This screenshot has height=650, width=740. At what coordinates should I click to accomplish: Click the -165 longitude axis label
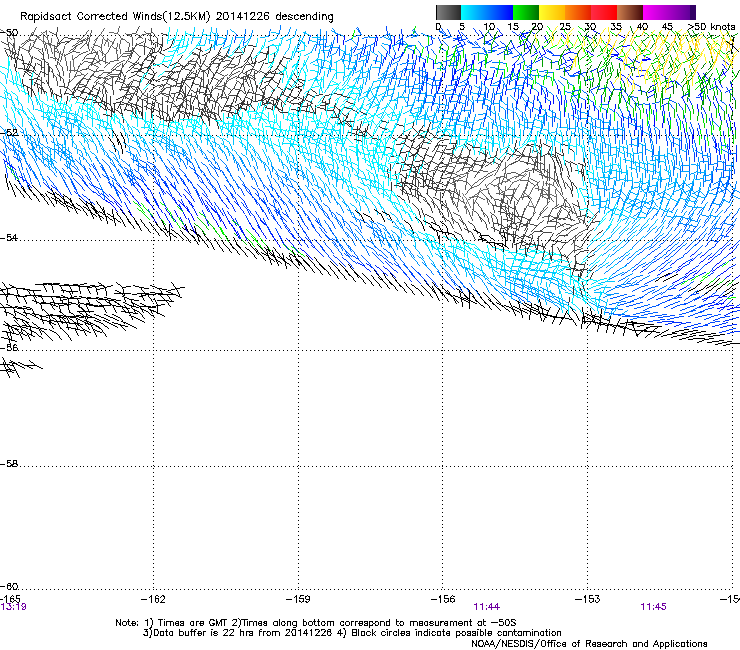click(x=10, y=599)
